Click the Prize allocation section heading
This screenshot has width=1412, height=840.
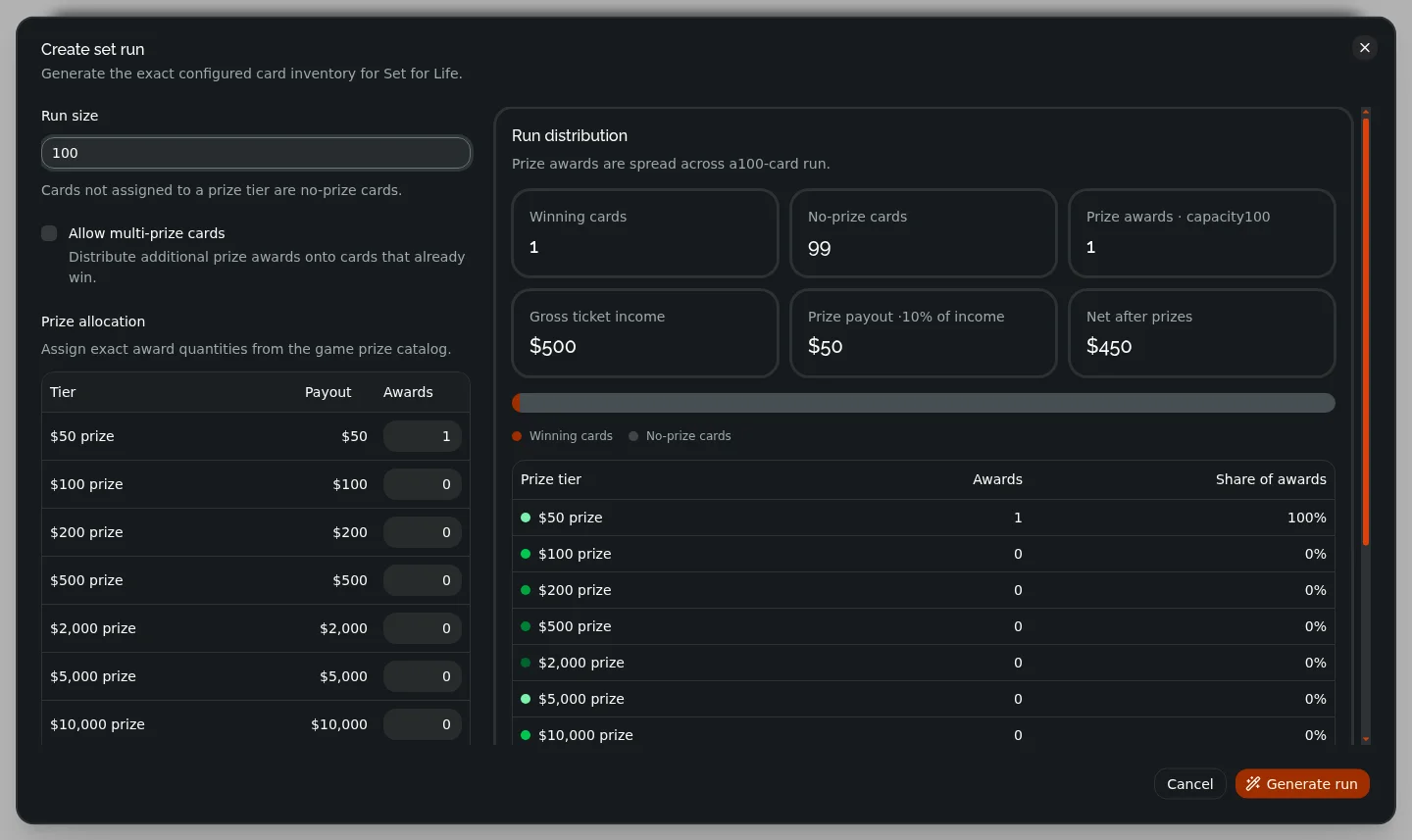coord(93,321)
